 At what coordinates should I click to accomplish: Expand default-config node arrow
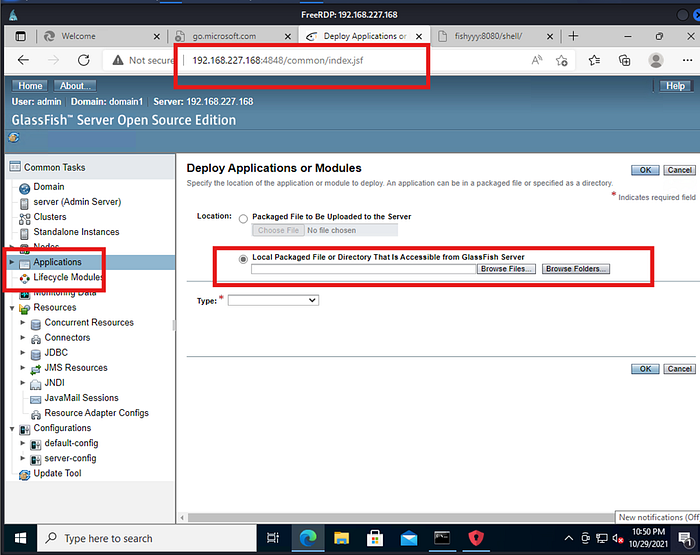point(22,443)
